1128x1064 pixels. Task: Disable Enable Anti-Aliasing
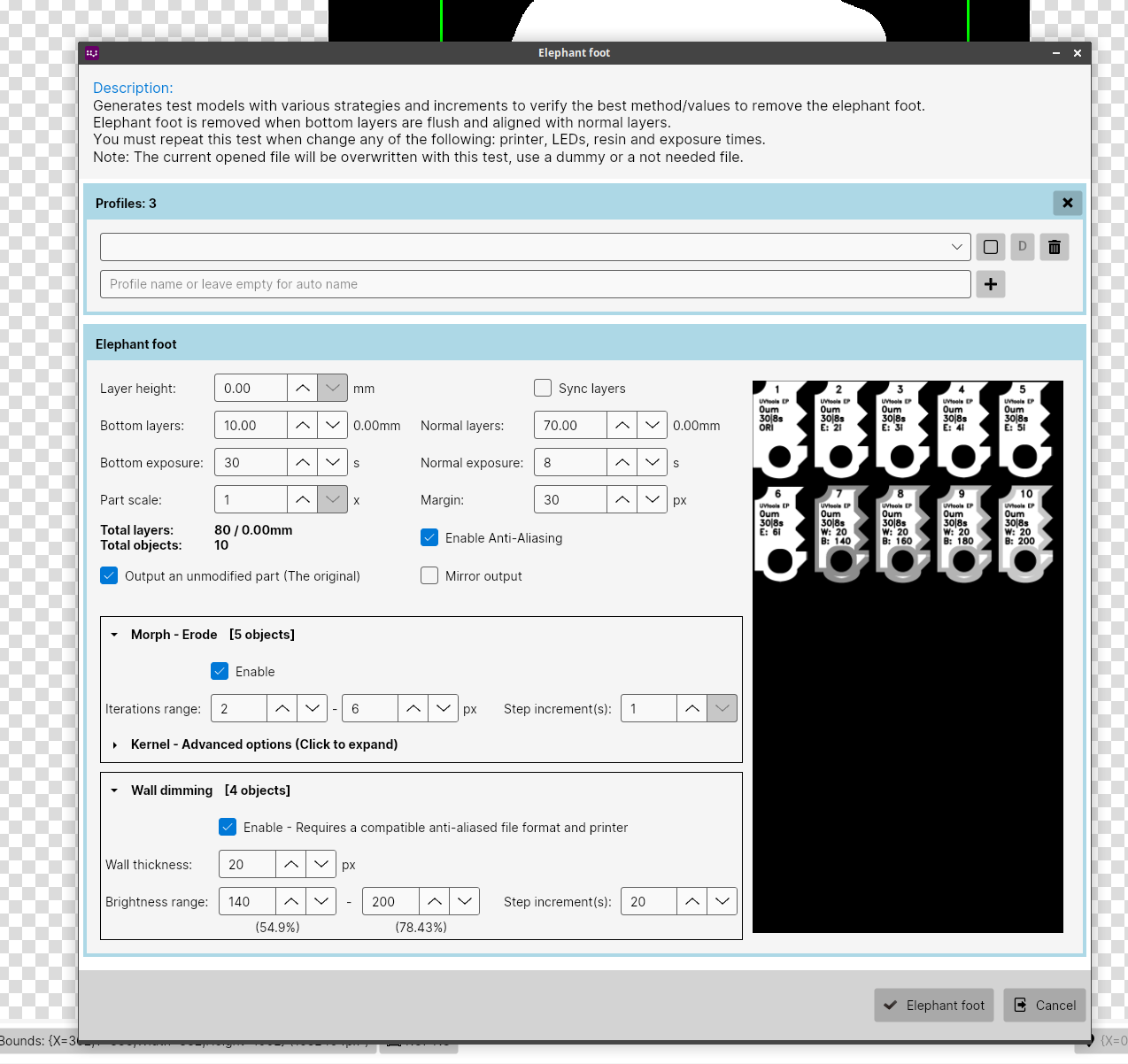click(x=429, y=537)
